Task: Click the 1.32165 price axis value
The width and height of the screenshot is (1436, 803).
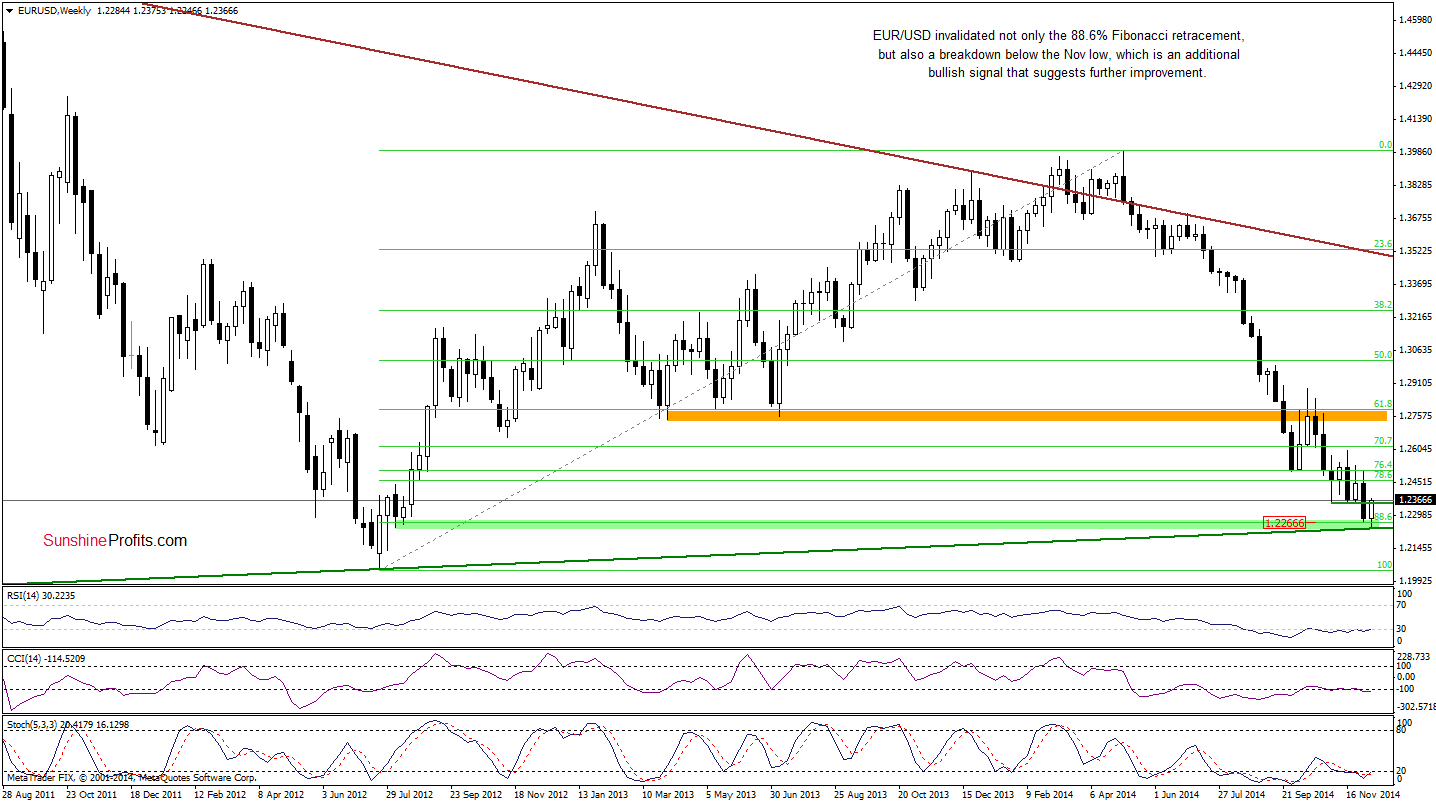Action: 1416,317
